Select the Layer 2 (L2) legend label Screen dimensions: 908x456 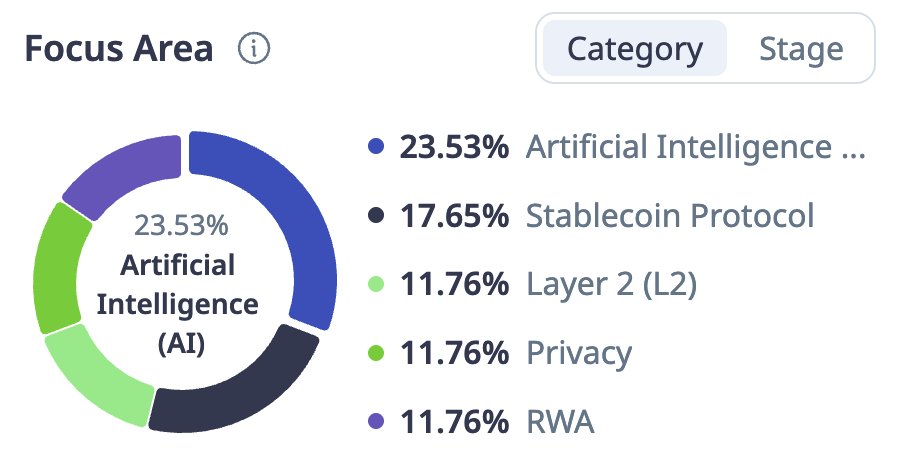611,284
